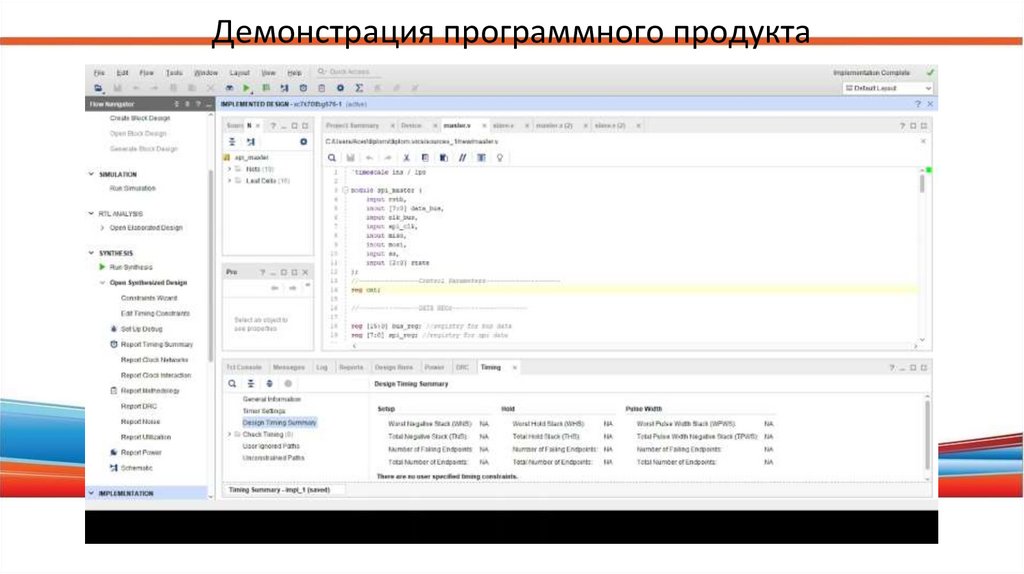Click Report Clock Networks
Viewport: 1024px width, 574px height.
click(154, 360)
